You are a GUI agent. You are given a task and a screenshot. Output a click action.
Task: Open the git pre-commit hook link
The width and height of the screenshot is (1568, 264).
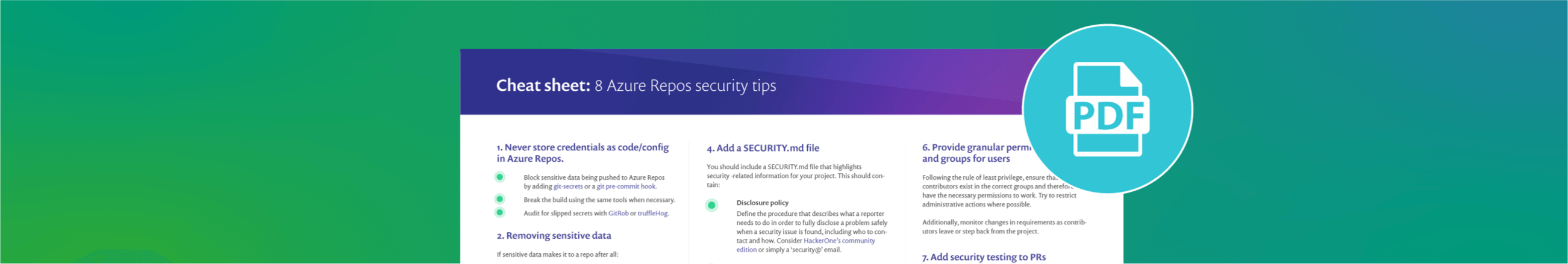(626, 187)
